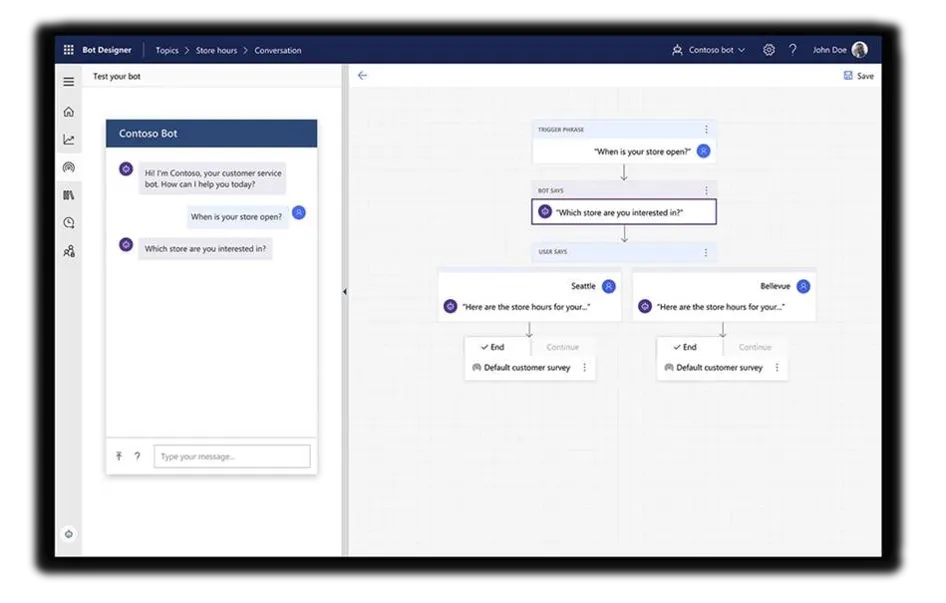Open Trigger Phrase node options menu
The image size is (946, 603).
point(706,129)
